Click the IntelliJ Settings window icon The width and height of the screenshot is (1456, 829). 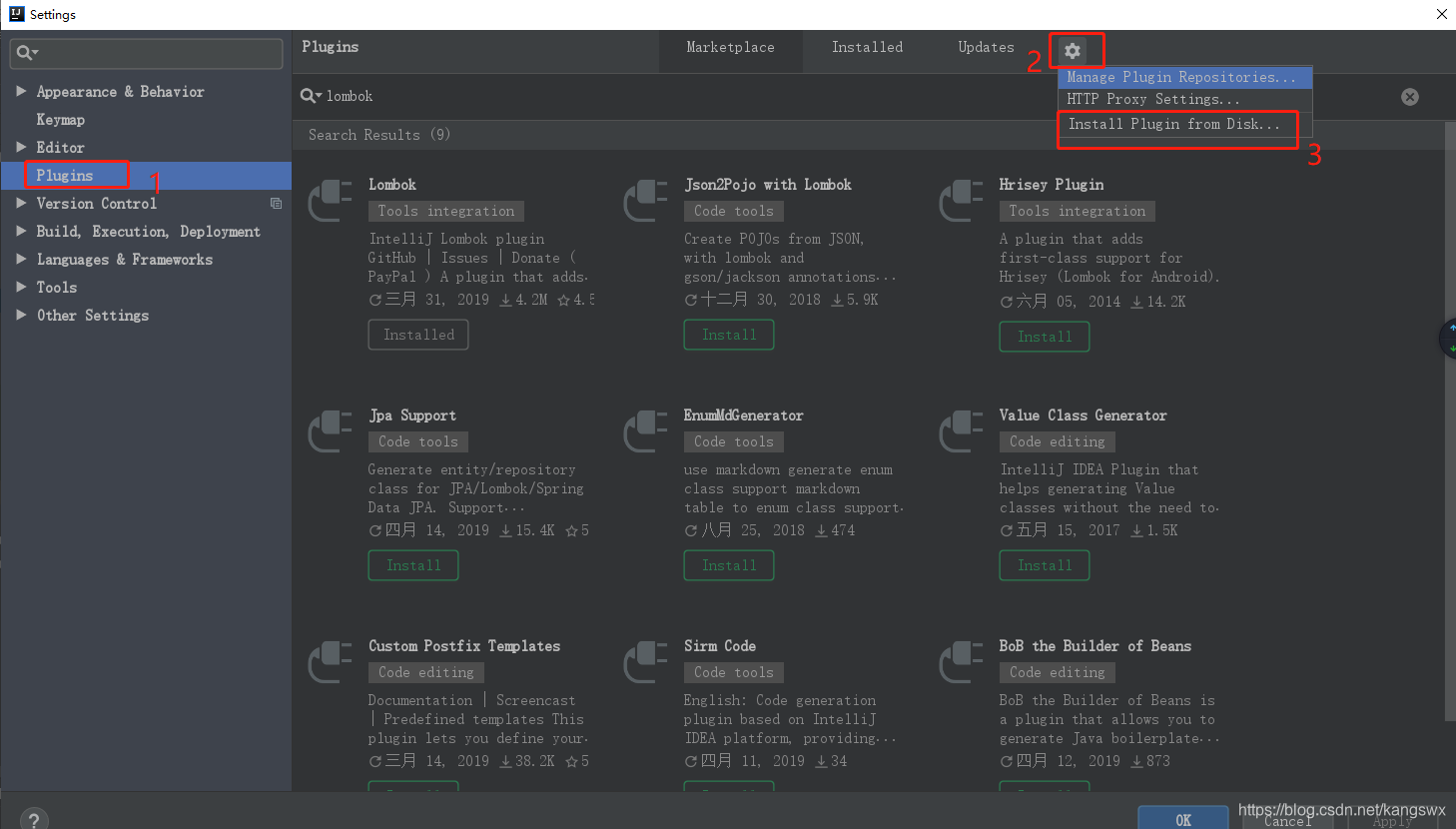(16, 14)
